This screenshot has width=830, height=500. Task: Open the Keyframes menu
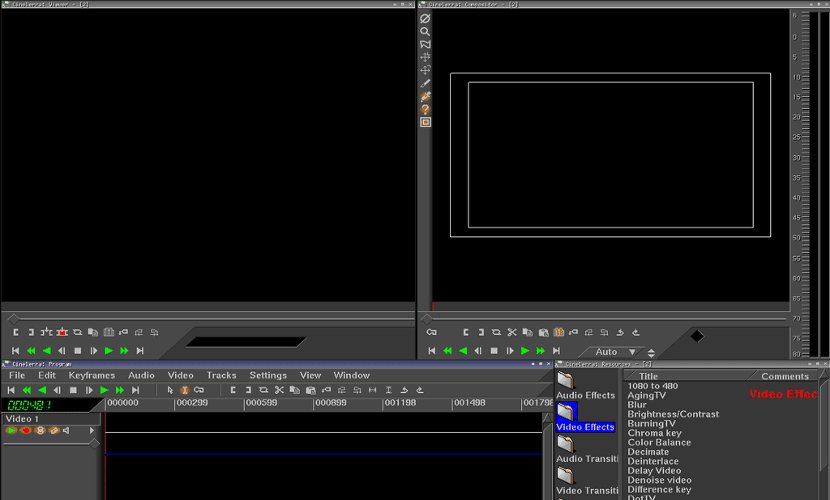pyautogui.click(x=91, y=375)
